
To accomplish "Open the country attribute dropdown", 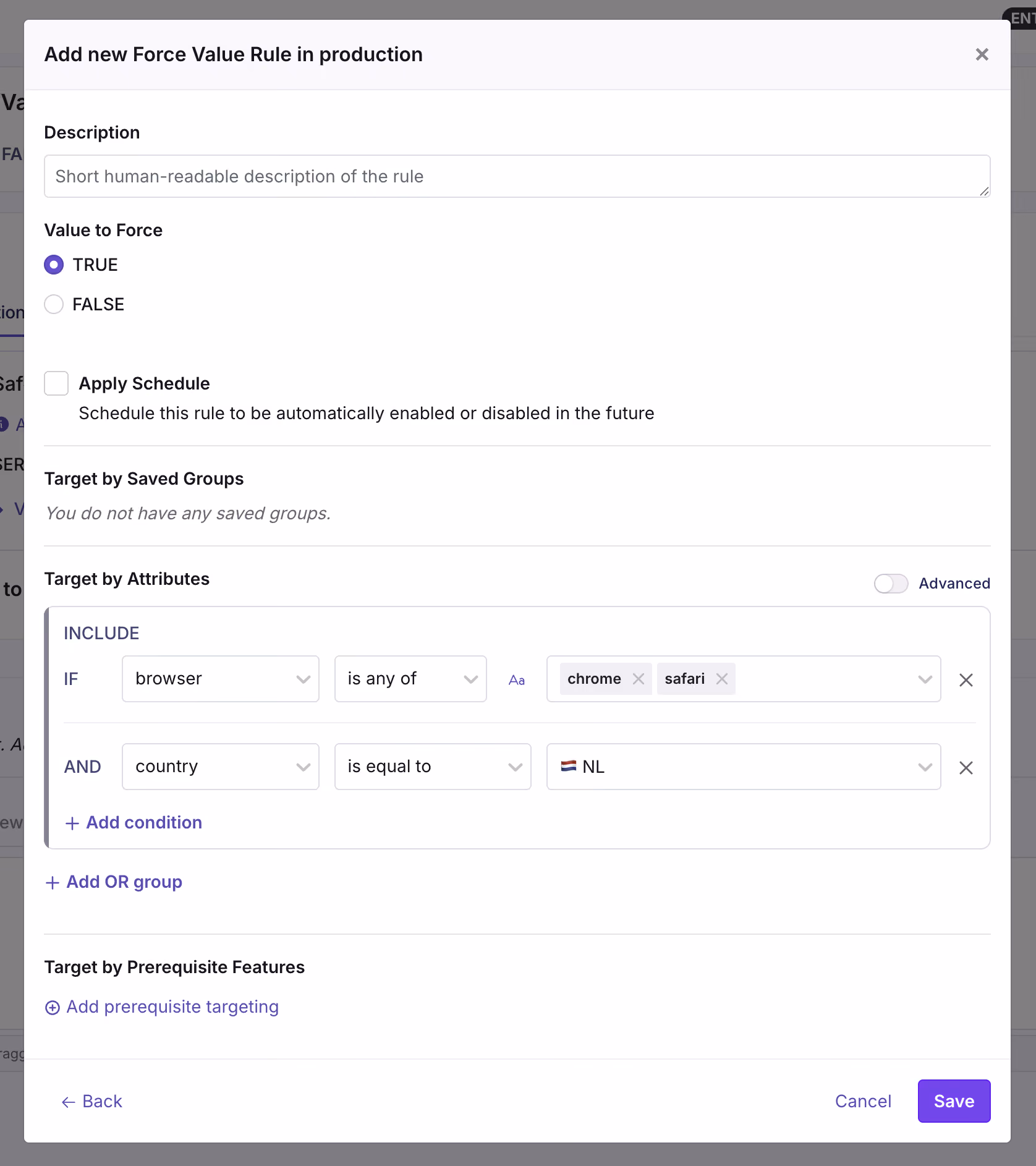I will [221, 767].
